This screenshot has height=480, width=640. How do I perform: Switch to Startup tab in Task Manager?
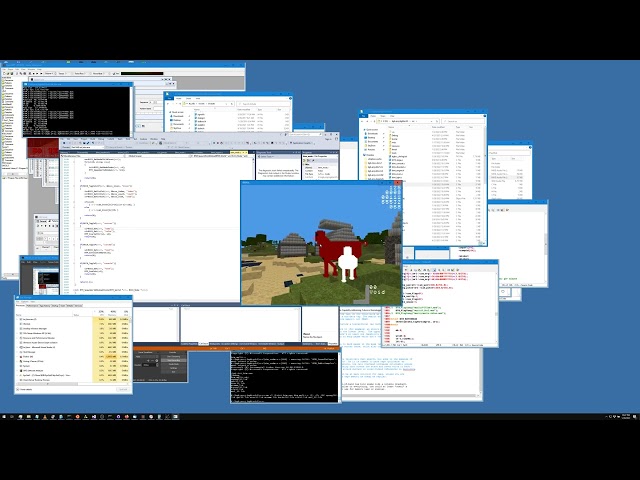[55, 305]
